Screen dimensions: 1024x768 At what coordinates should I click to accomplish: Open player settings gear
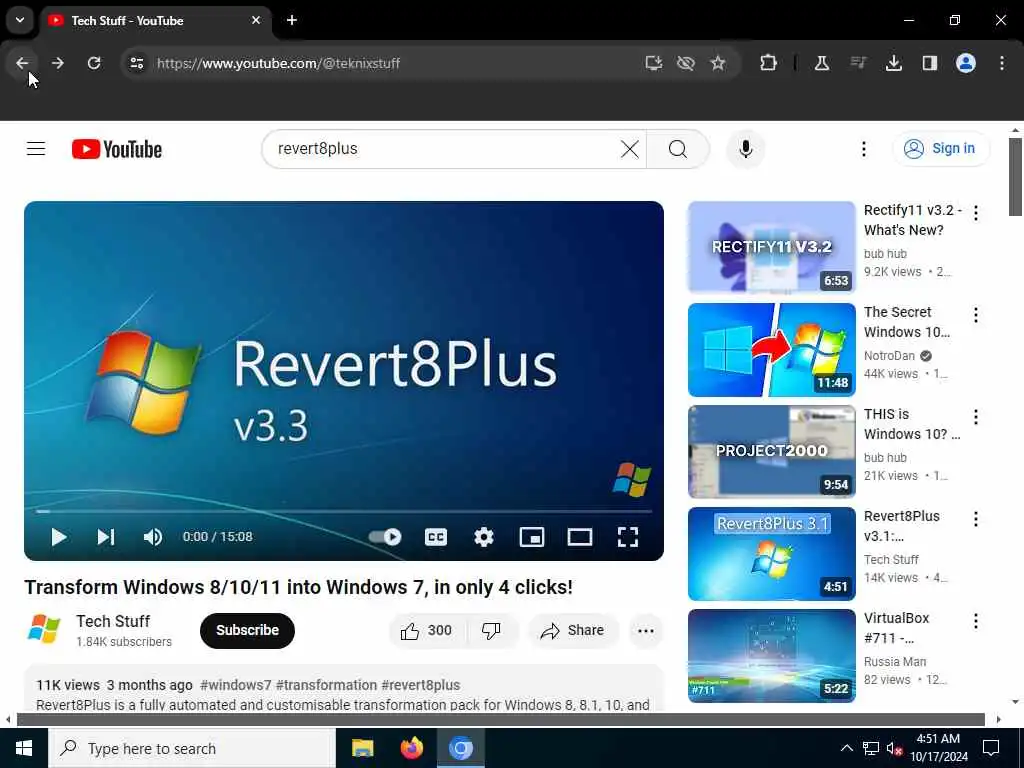(483, 537)
